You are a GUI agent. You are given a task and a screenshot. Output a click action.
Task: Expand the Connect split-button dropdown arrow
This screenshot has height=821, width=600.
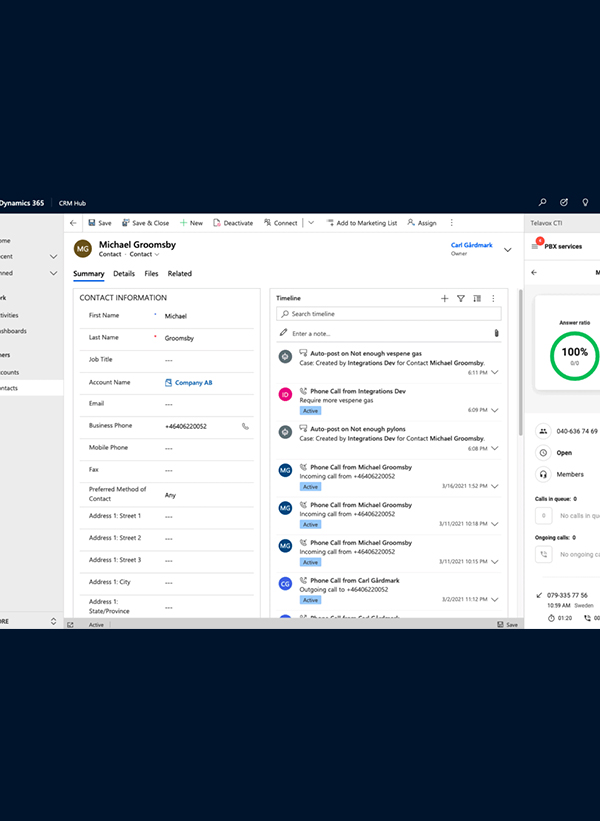[311, 223]
